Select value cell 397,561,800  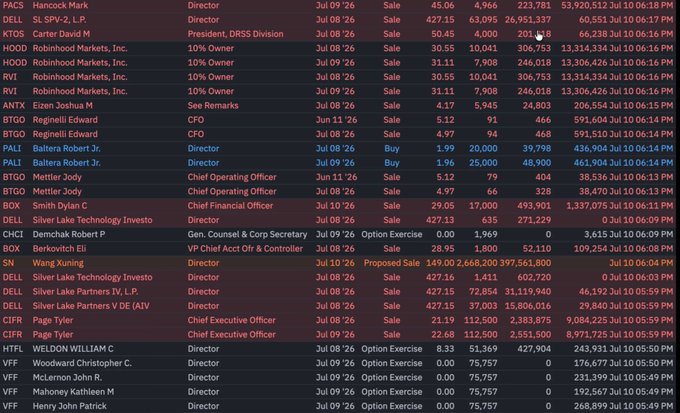click(525, 263)
